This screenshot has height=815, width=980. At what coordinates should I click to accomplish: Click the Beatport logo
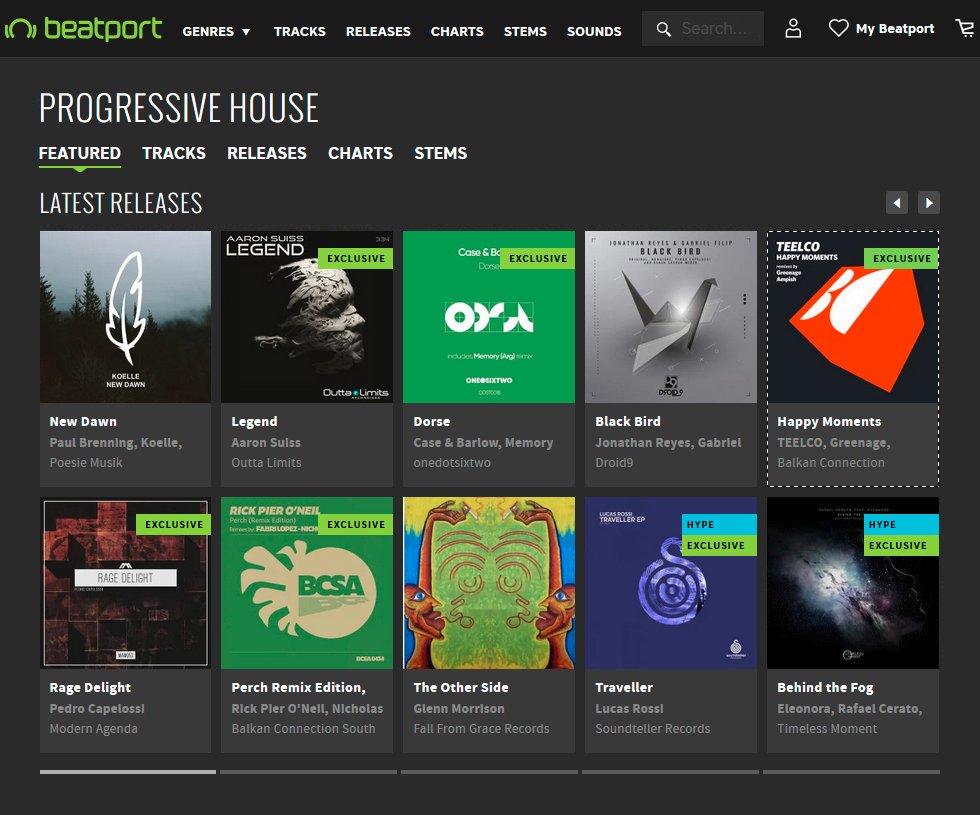point(83,29)
